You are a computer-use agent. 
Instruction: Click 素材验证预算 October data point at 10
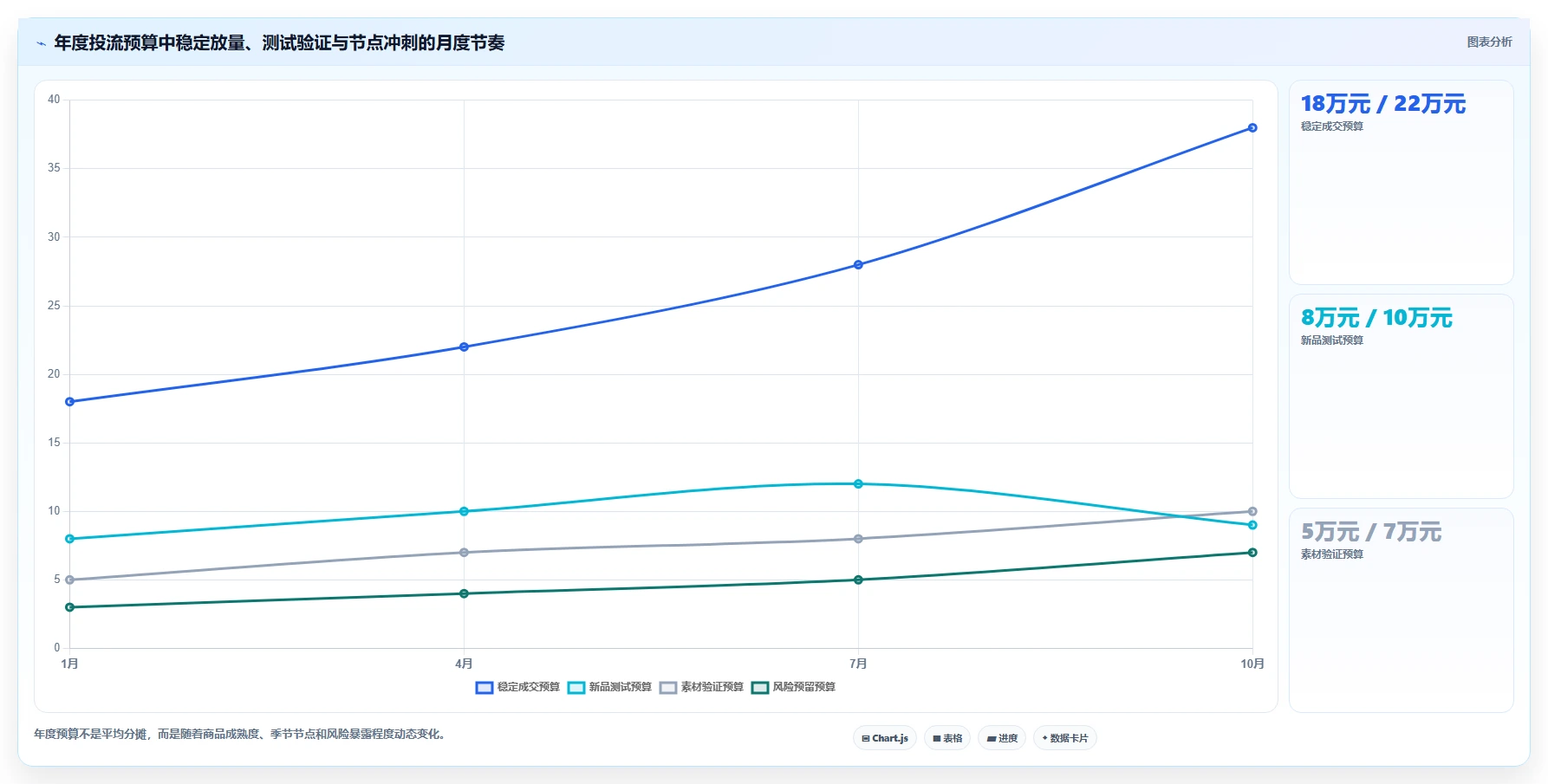1252,511
